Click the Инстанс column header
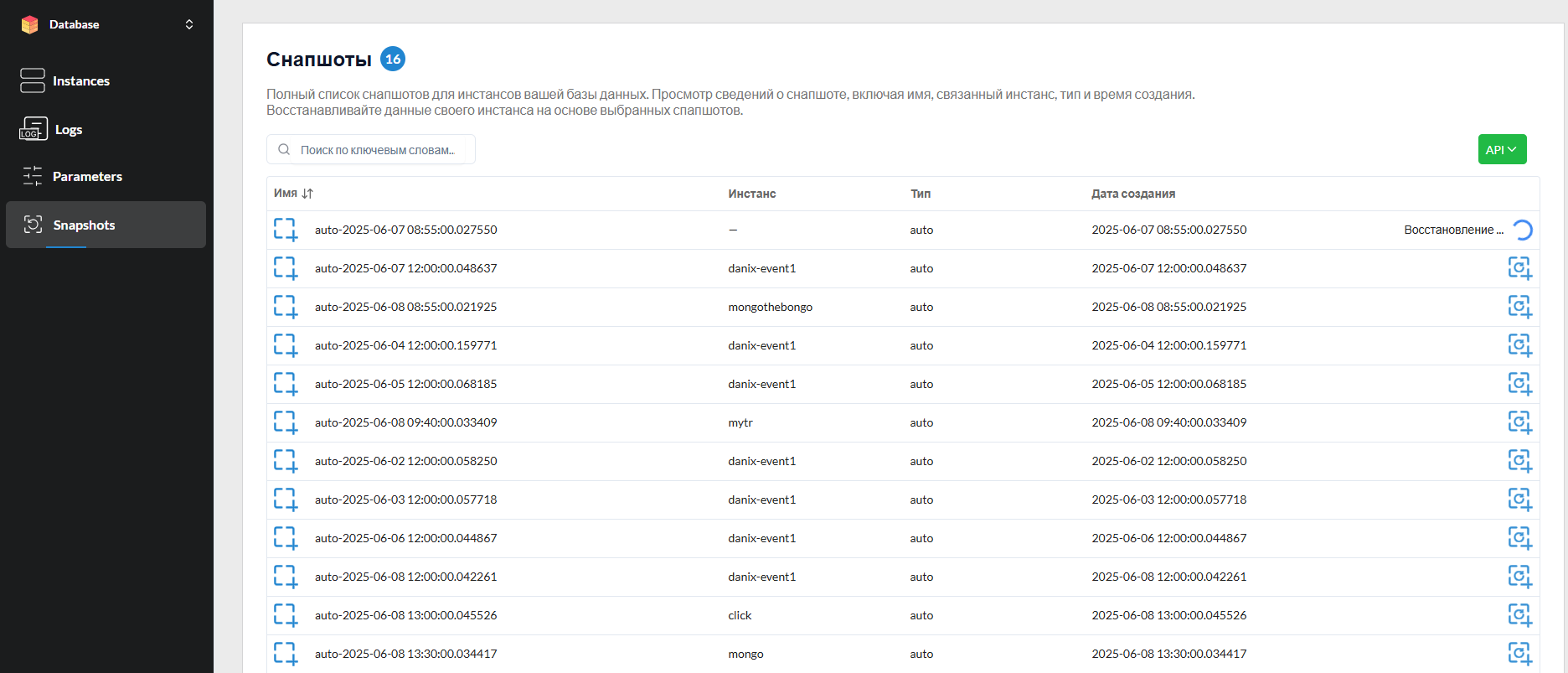The image size is (1568, 673). [751, 194]
